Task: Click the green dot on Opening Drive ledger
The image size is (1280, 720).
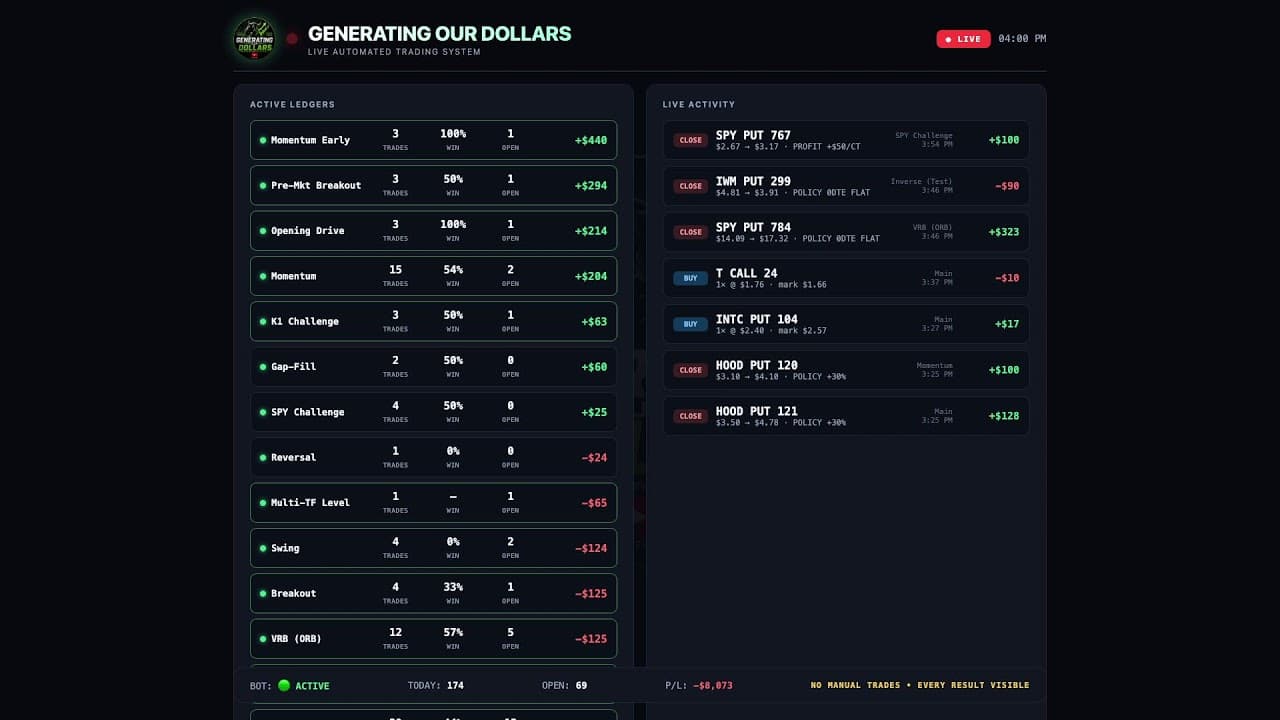Action: click(x=263, y=231)
